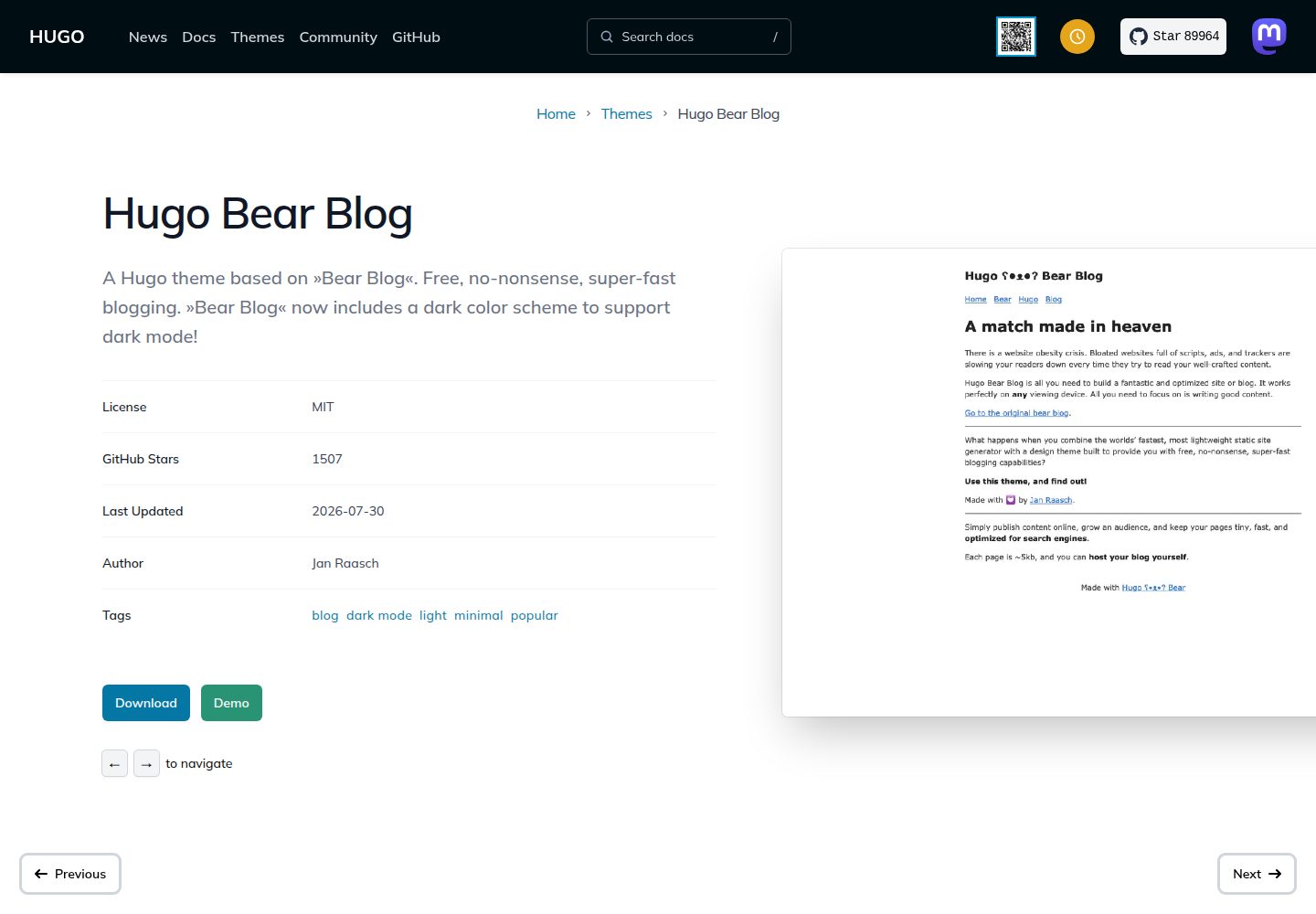
Task: Select the dark mode tag
Action: (x=379, y=615)
